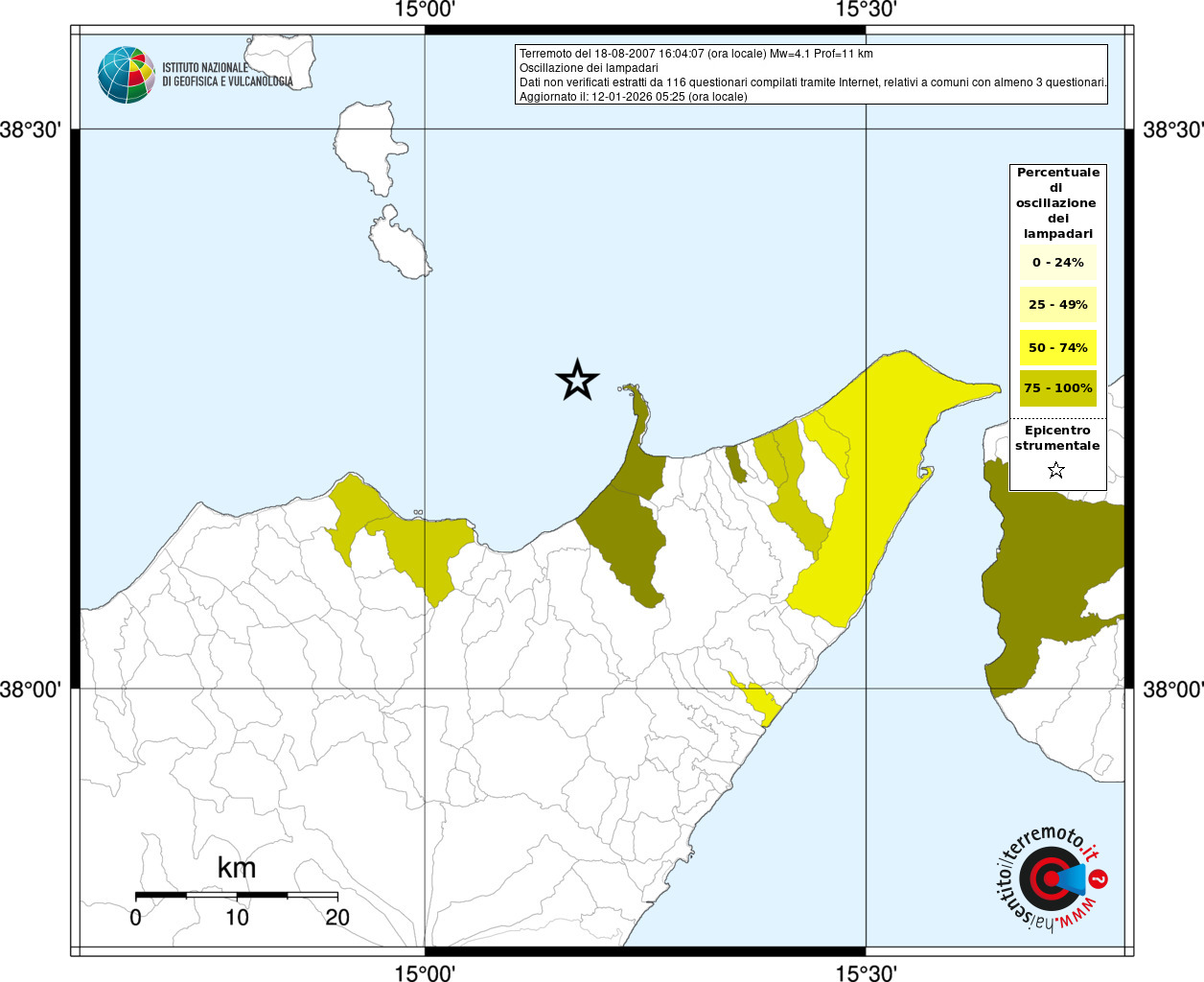Click the left 38°30' latitude label
This screenshot has width=1204, height=982.
tap(31, 129)
